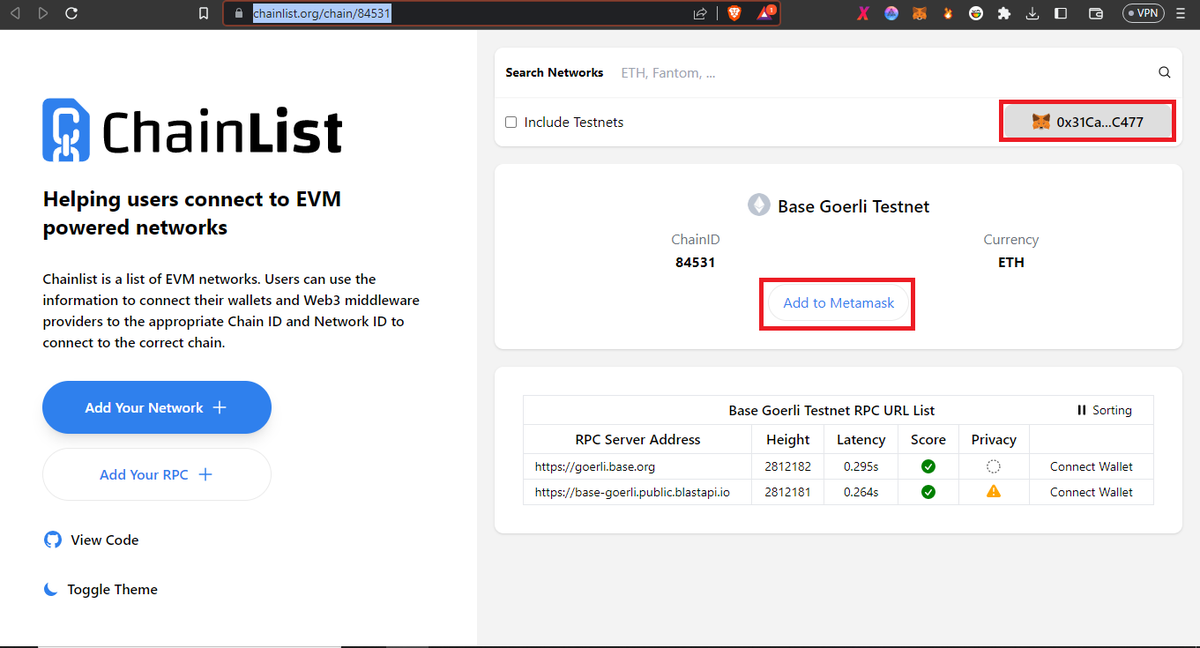Viewport: 1200px width, 648px height.
Task: Click the privacy warning icon for blastapi RPC
Action: [x=993, y=491]
